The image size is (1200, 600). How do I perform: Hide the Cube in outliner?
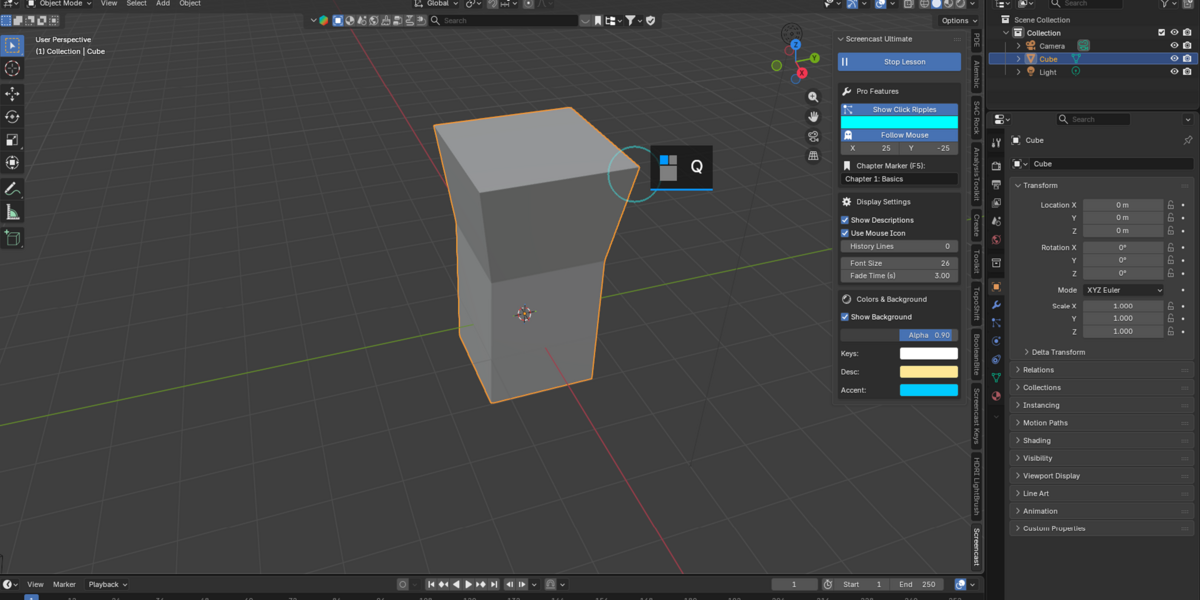point(1174,59)
